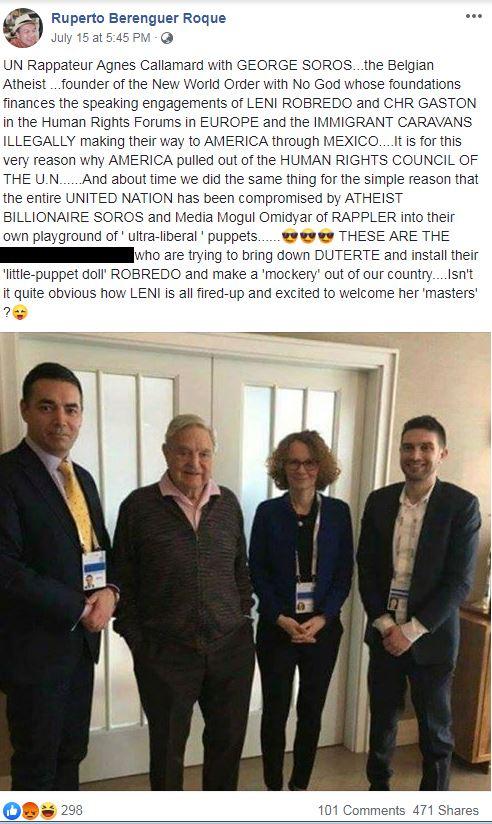This screenshot has height=824, width=492.
Task: Click the blacked-out redaction bar in the text
Action: point(67,255)
